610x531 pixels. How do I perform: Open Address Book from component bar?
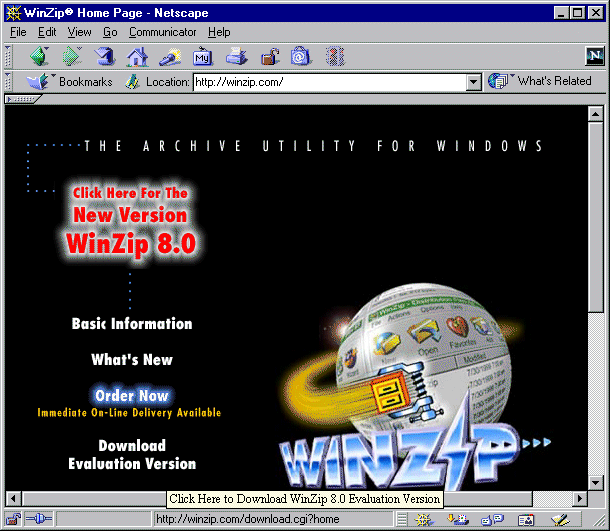click(x=526, y=519)
